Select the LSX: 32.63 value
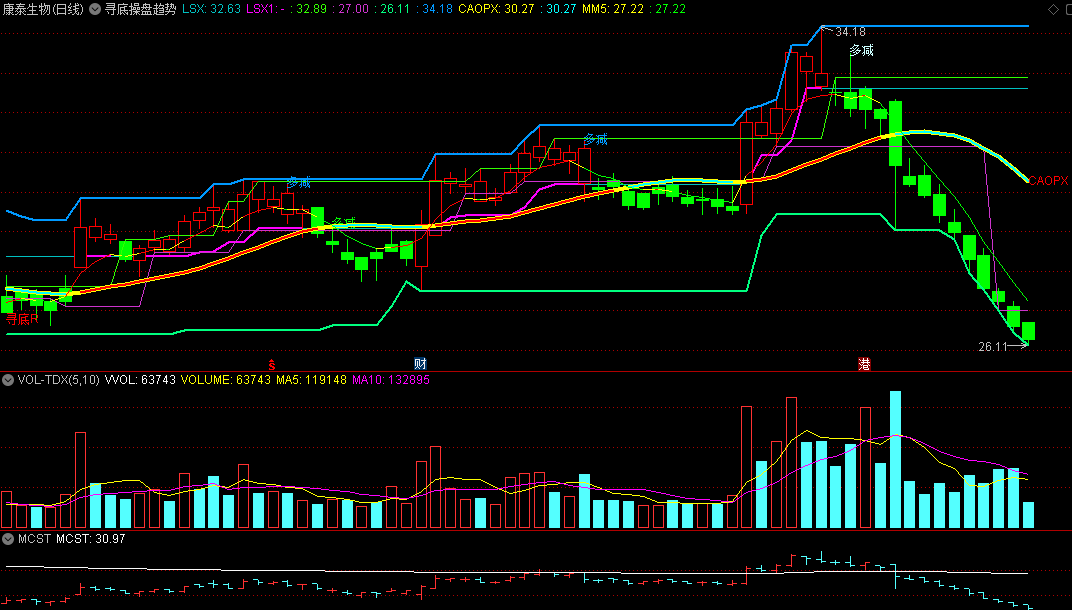The width and height of the screenshot is (1072, 610). point(211,9)
